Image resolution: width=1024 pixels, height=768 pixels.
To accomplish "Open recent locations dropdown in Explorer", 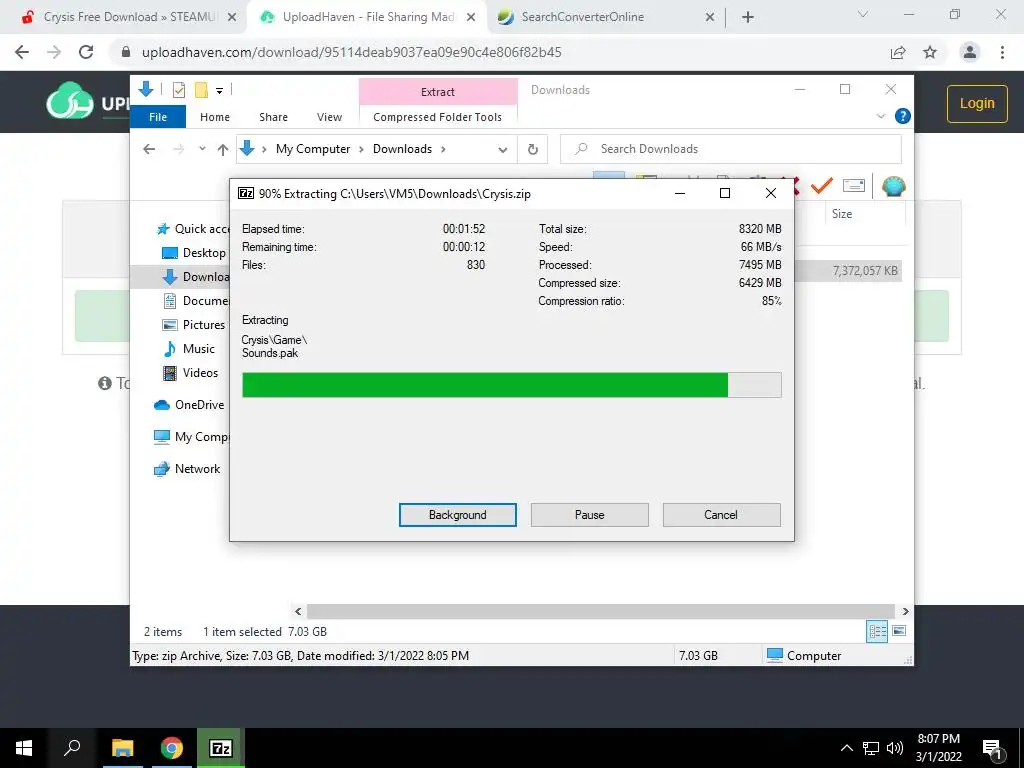I will (x=202, y=149).
